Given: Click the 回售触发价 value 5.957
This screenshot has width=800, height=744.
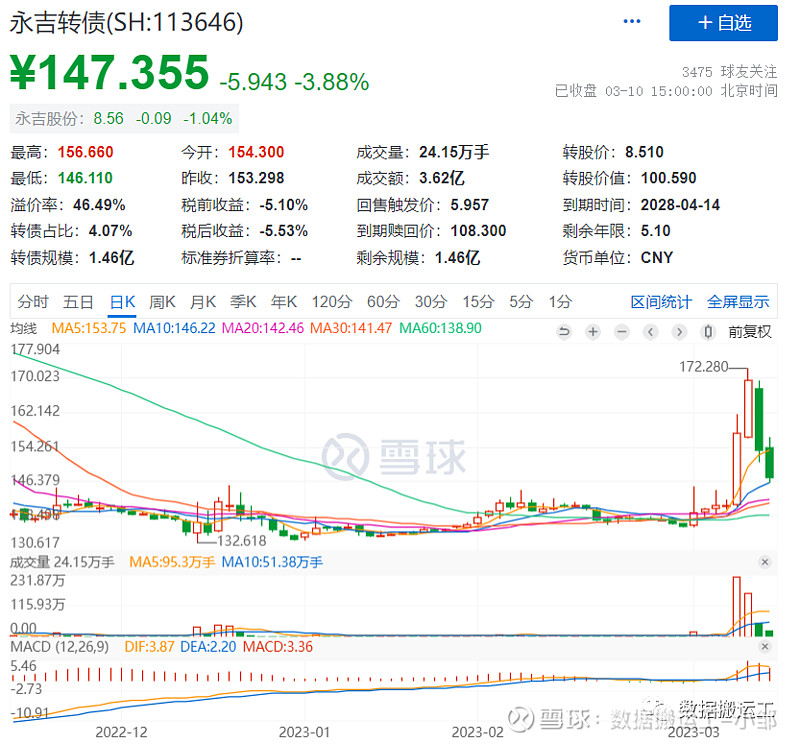Looking at the screenshot, I should 469,205.
